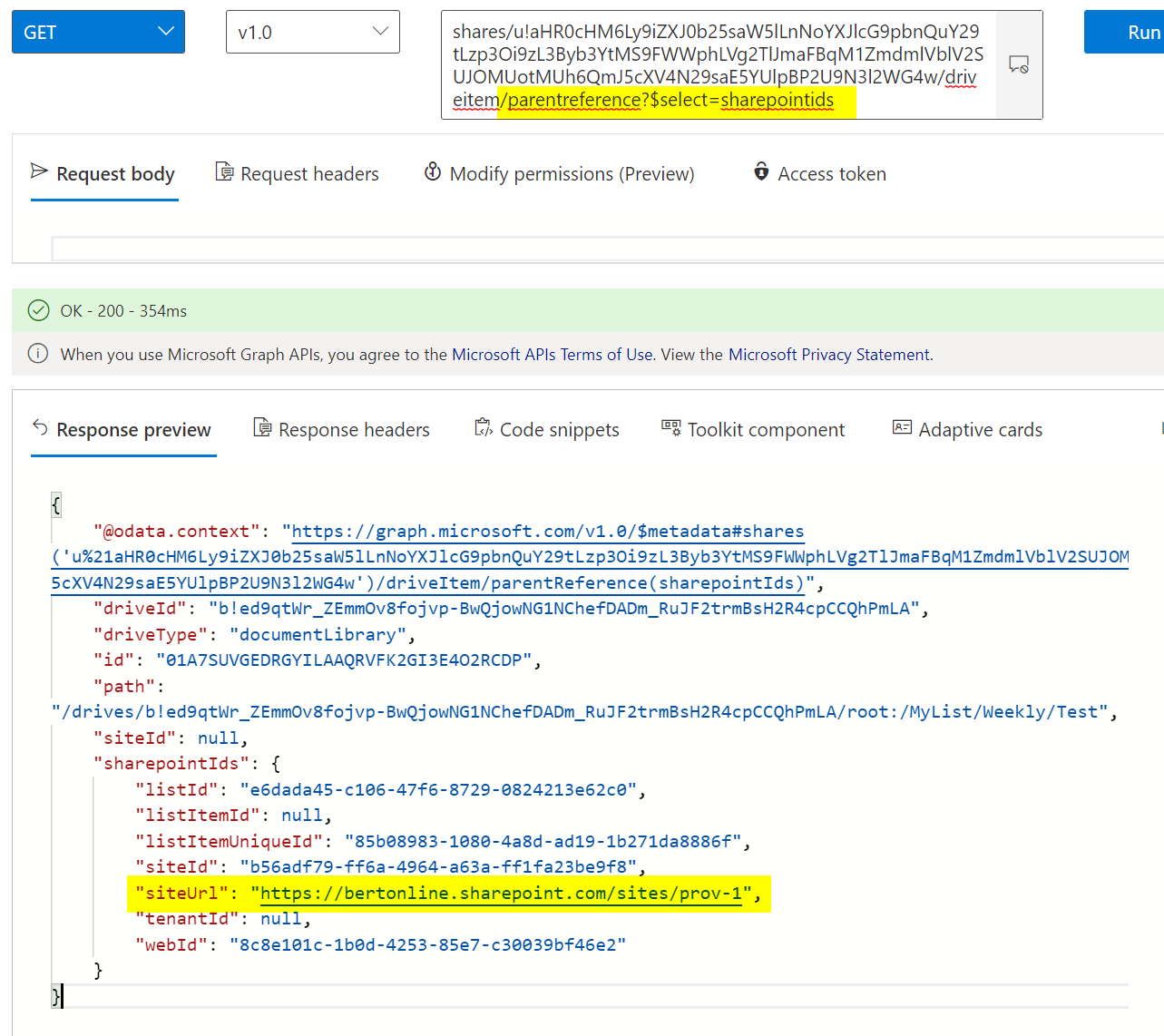The image size is (1164, 1036).
Task: Open the Microsoft Privacy Statement link
Action: (828, 354)
